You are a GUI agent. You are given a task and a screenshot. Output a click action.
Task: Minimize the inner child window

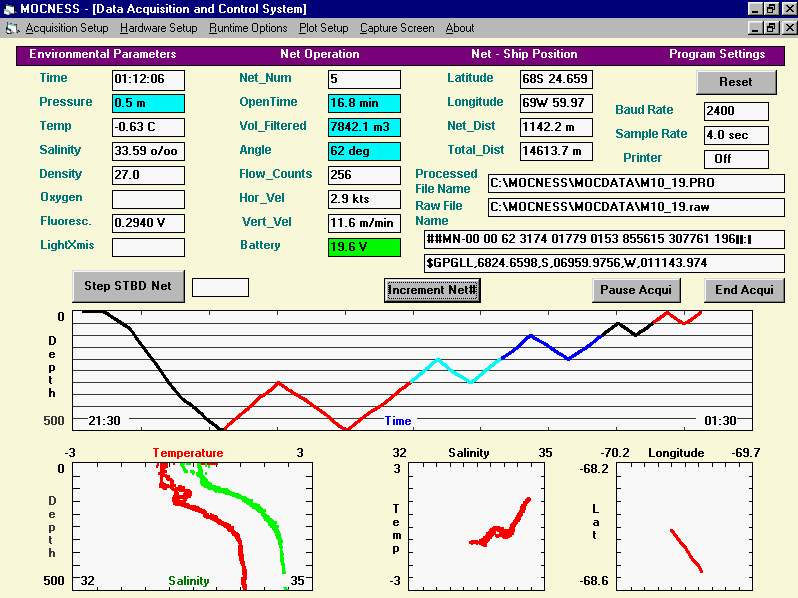[756, 27]
